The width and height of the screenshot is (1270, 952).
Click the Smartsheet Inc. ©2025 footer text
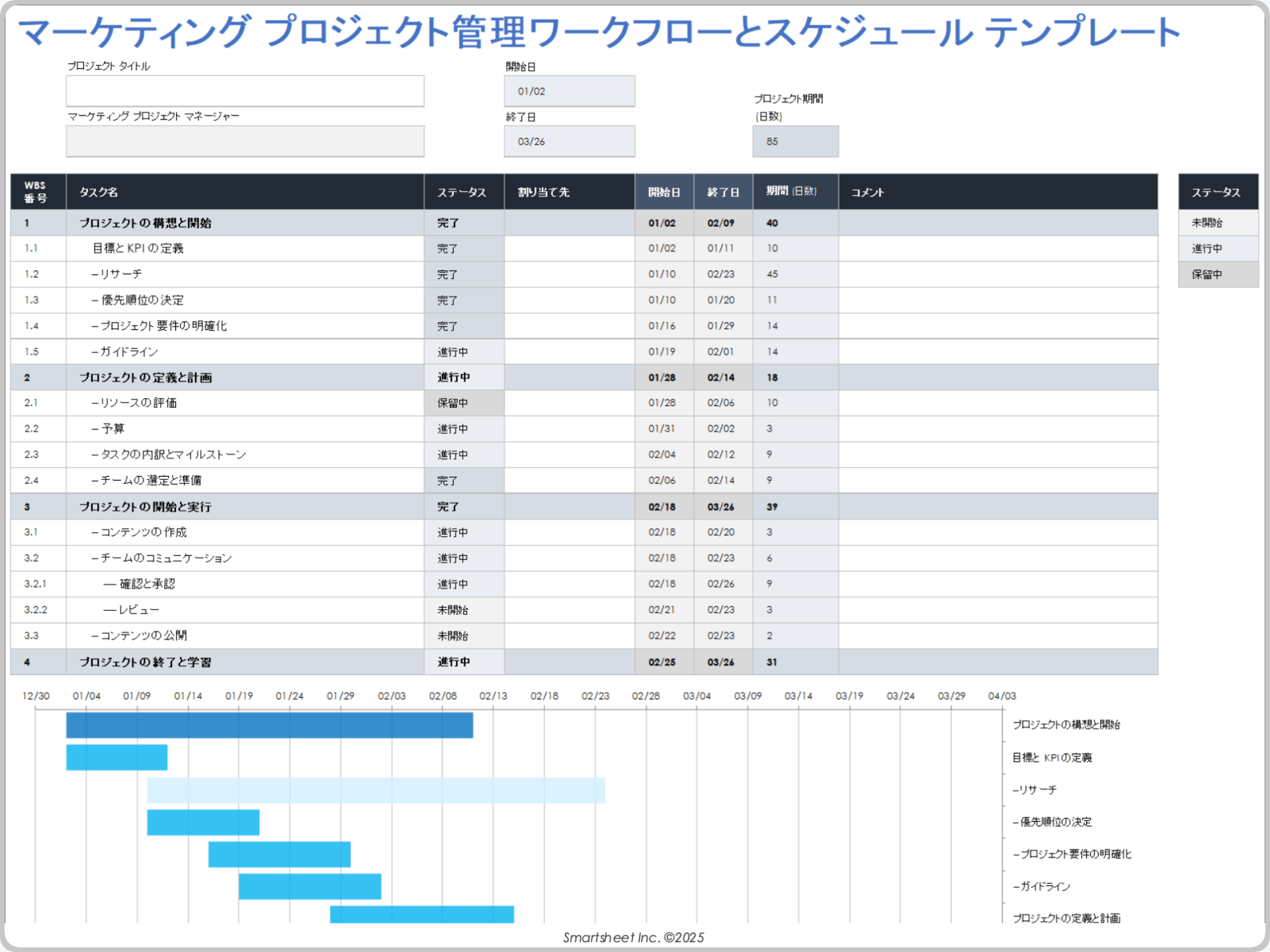[x=633, y=937]
